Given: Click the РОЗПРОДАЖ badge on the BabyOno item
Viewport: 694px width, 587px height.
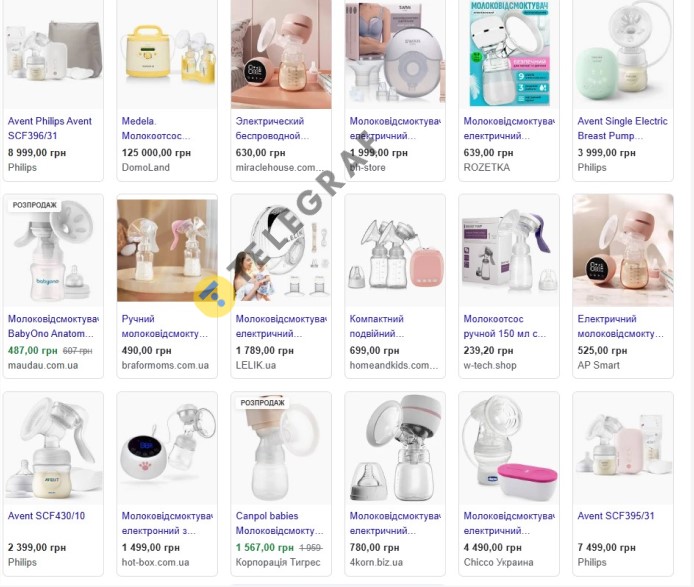Looking at the screenshot, I should coord(35,205).
